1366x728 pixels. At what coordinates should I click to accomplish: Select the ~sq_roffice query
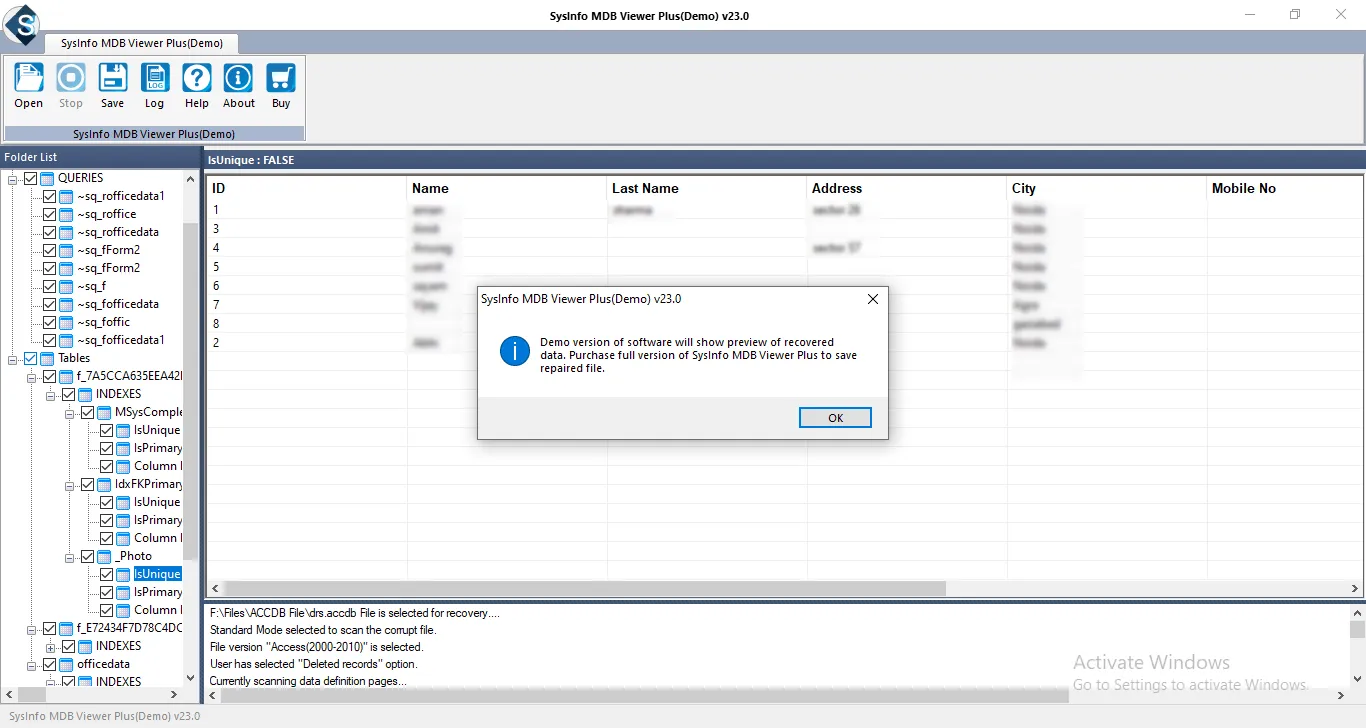[106, 214]
